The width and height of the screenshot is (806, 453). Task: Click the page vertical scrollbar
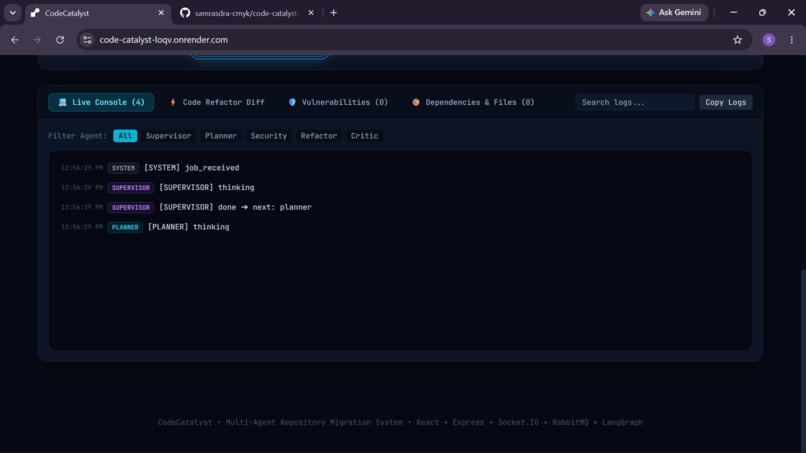(x=802, y=360)
